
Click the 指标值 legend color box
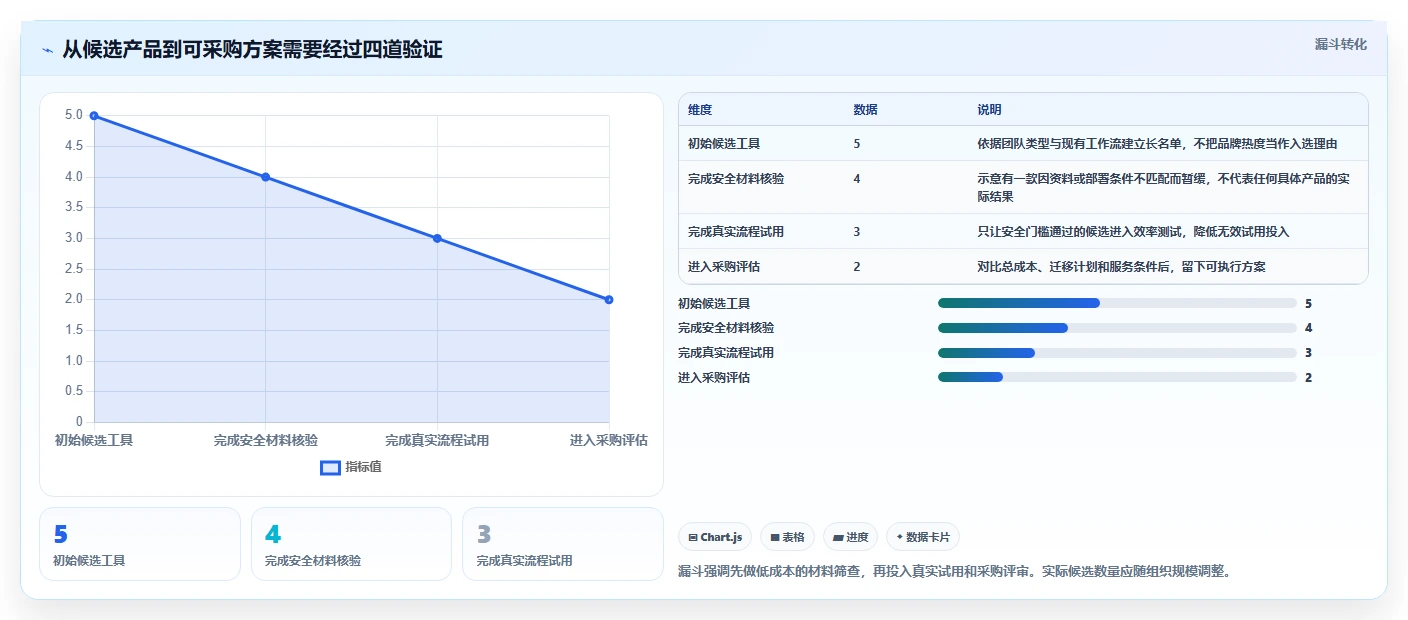click(x=330, y=467)
